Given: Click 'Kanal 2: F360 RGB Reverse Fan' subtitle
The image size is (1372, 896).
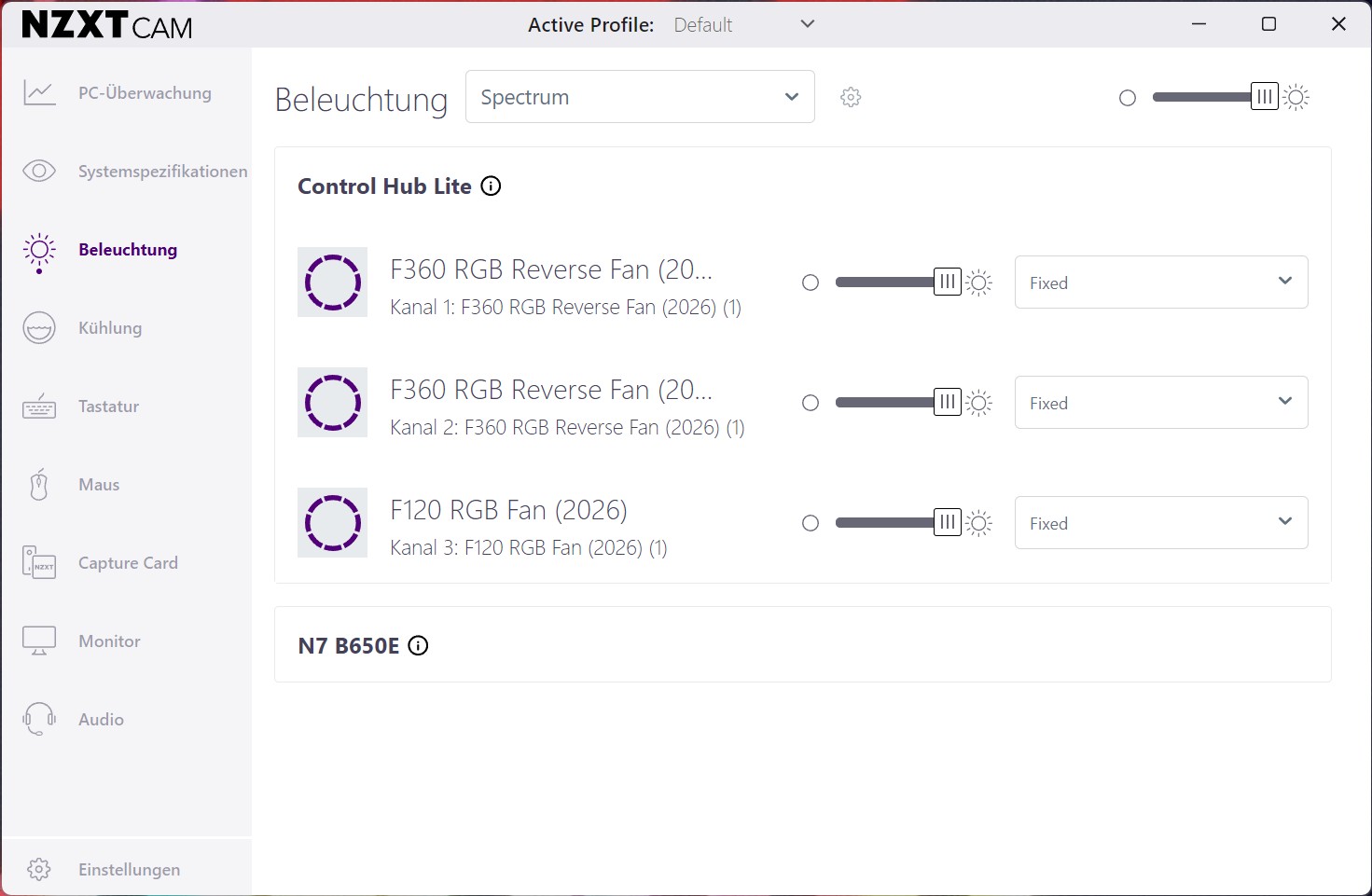Looking at the screenshot, I should 567,428.
